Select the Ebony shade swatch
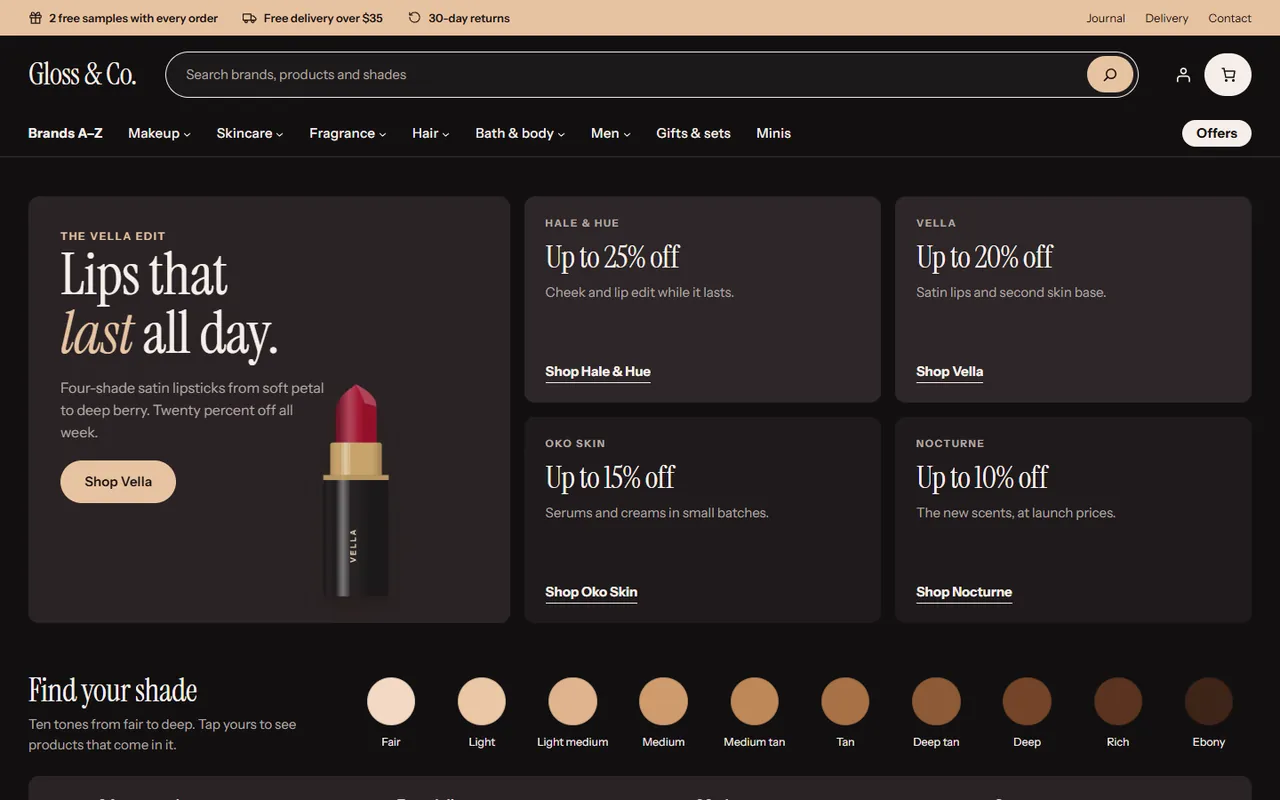The image size is (1280, 800). click(1209, 701)
